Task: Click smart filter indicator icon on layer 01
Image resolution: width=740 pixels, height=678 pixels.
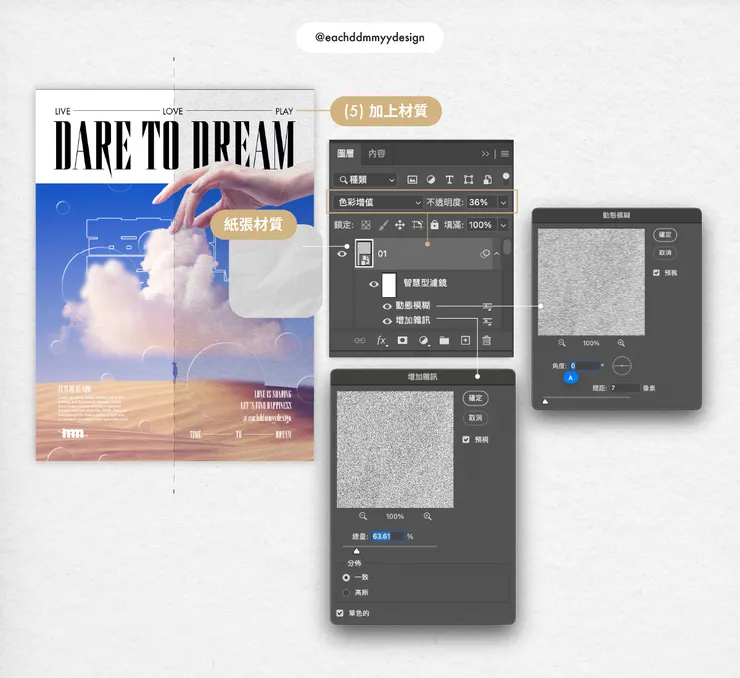Action: click(x=485, y=254)
